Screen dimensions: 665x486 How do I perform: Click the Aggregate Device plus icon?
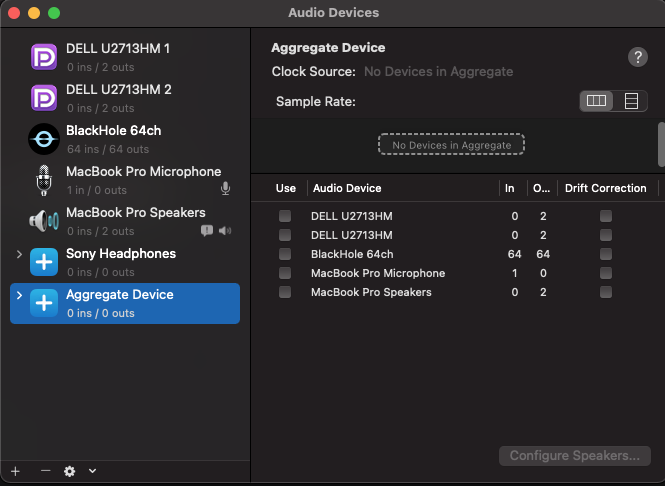click(44, 303)
